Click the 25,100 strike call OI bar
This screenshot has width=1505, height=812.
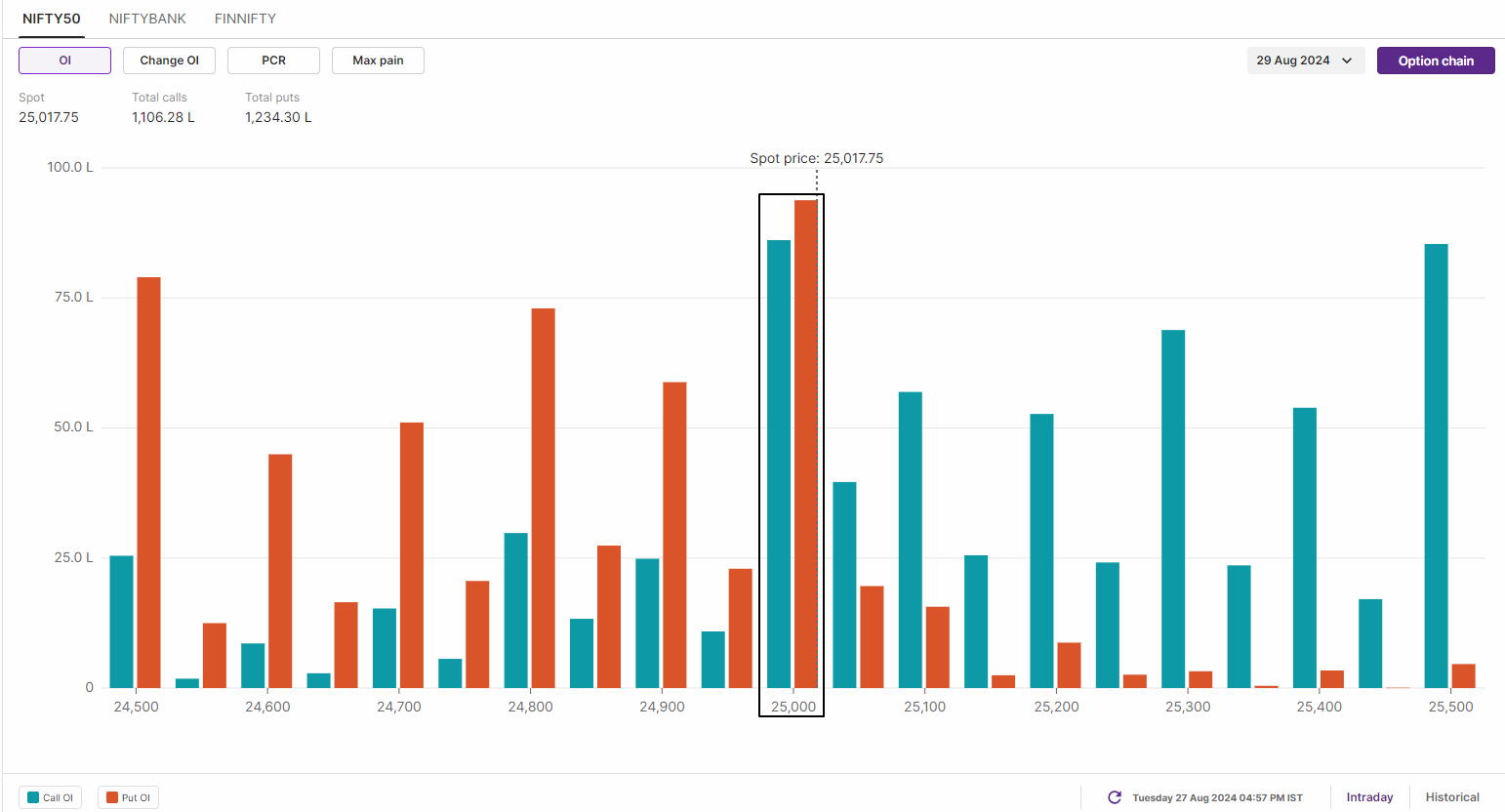point(911,540)
